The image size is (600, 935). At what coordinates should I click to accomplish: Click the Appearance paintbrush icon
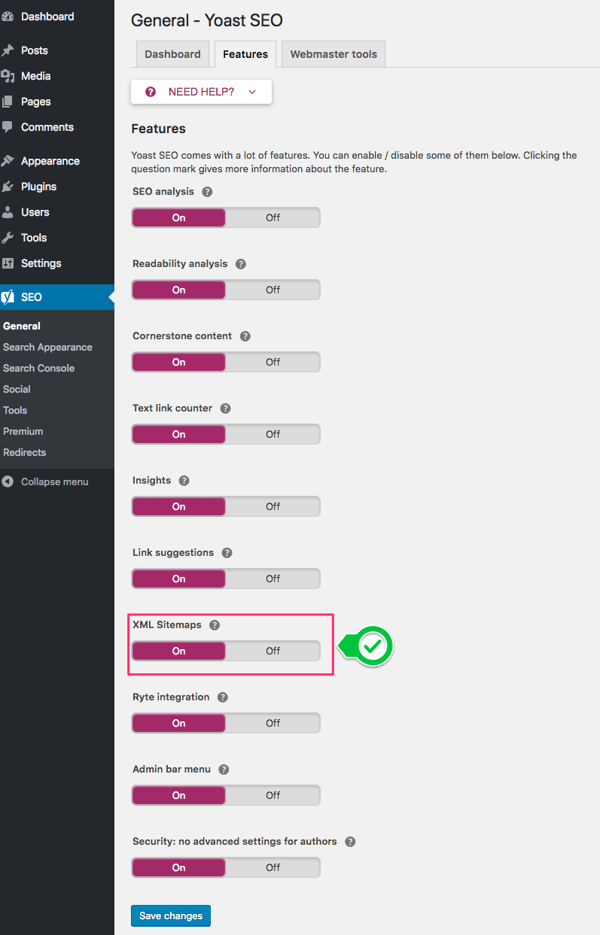click(8, 161)
